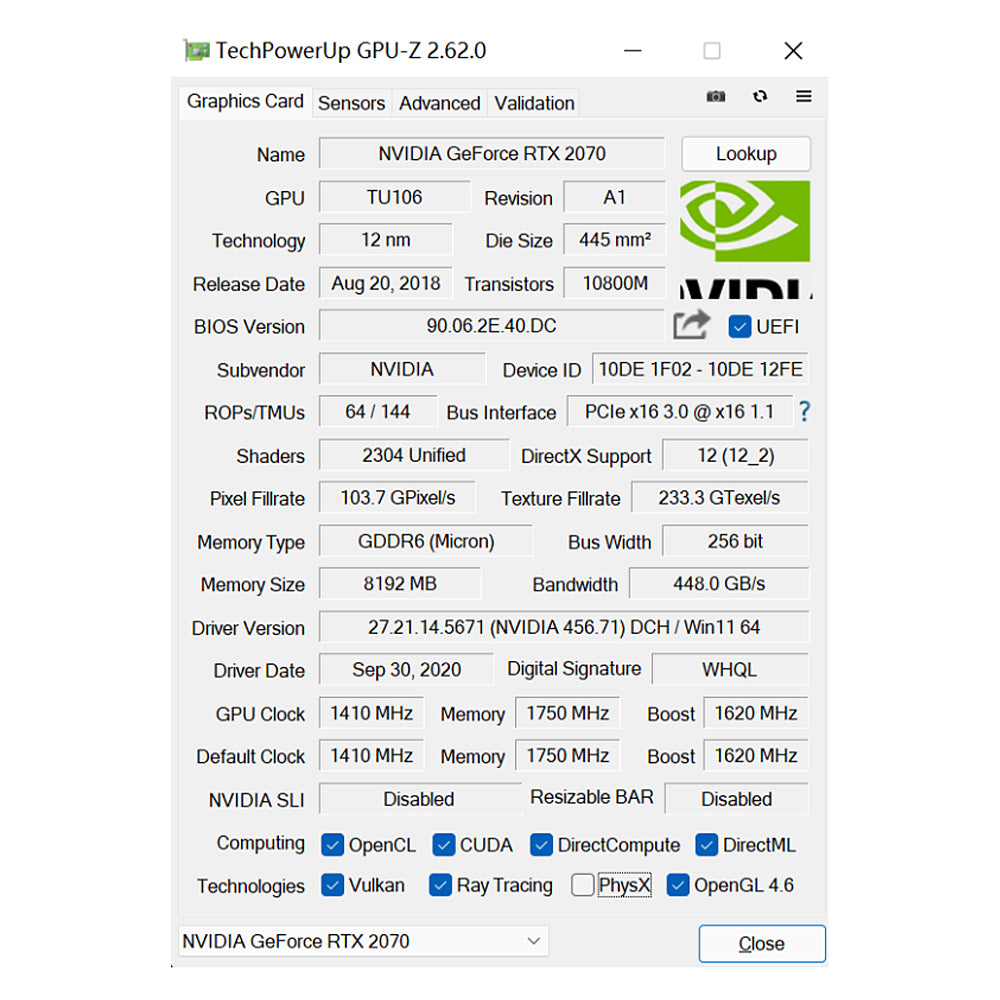
Task: Click the GPU Clock row Boost 1620 MHz
Action: pyautogui.click(x=756, y=713)
